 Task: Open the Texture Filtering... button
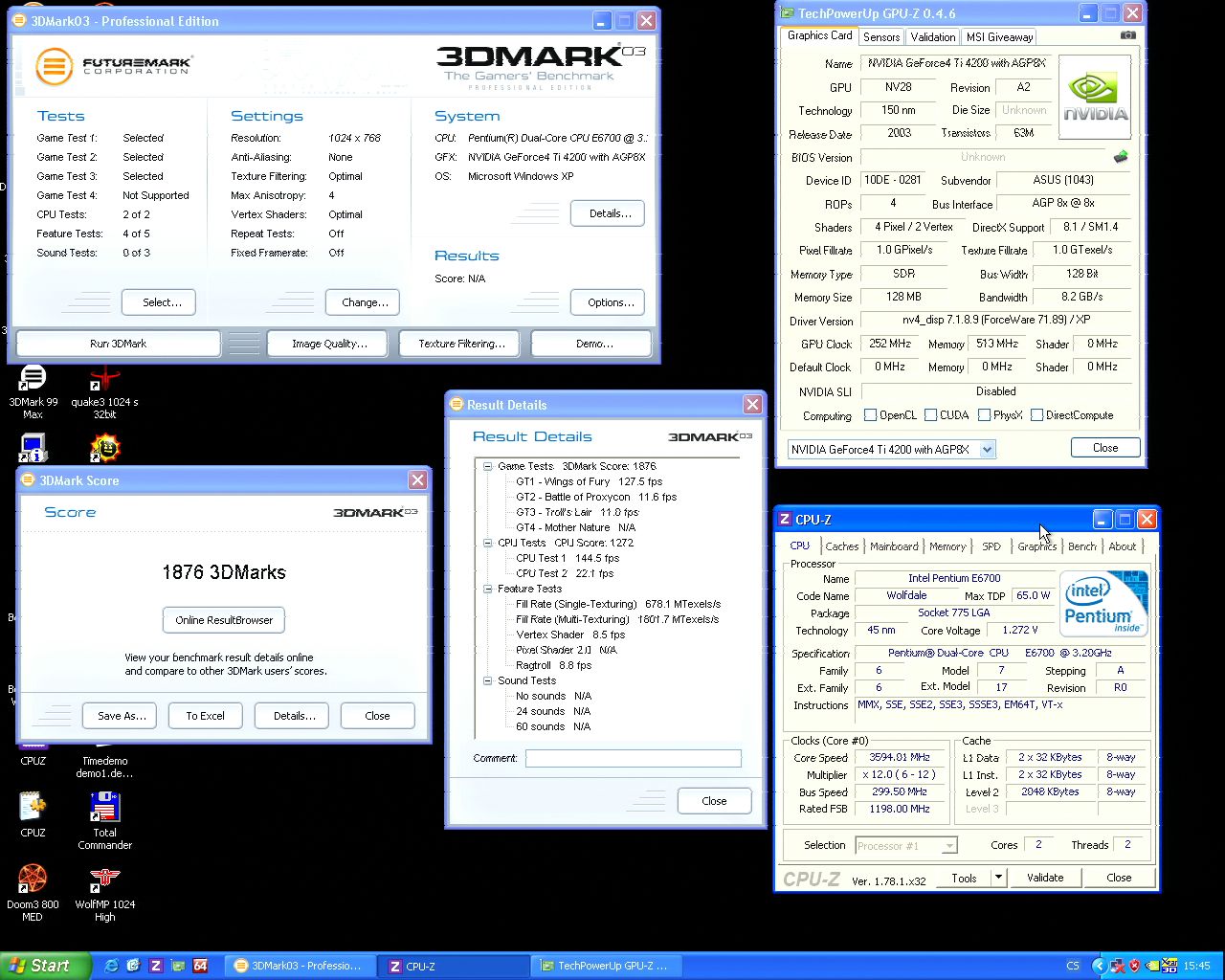coord(461,344)
